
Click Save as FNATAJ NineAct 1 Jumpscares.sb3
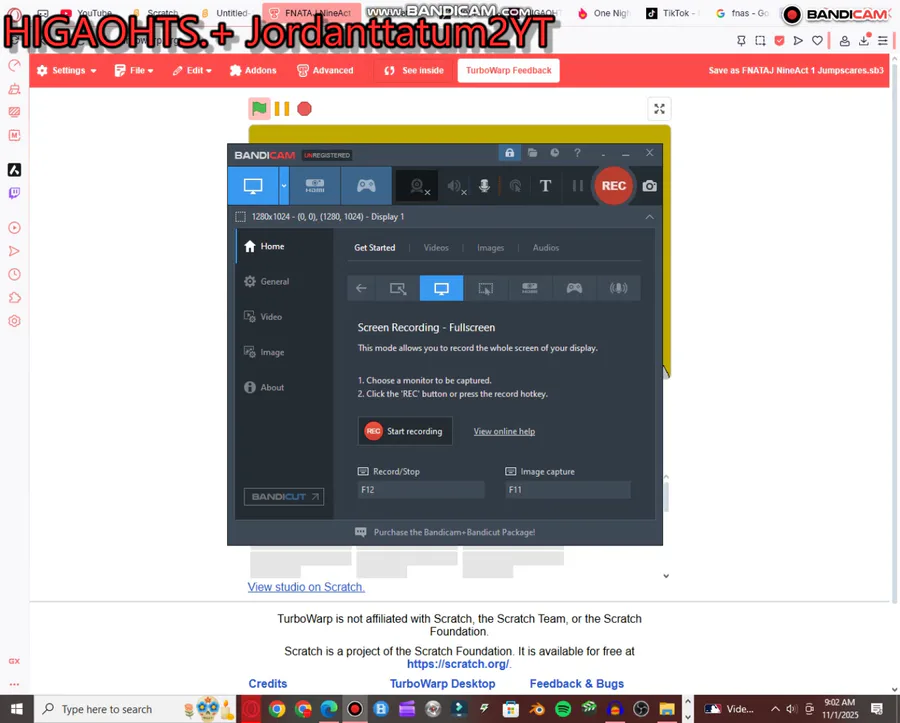click(x=796, y=71)
